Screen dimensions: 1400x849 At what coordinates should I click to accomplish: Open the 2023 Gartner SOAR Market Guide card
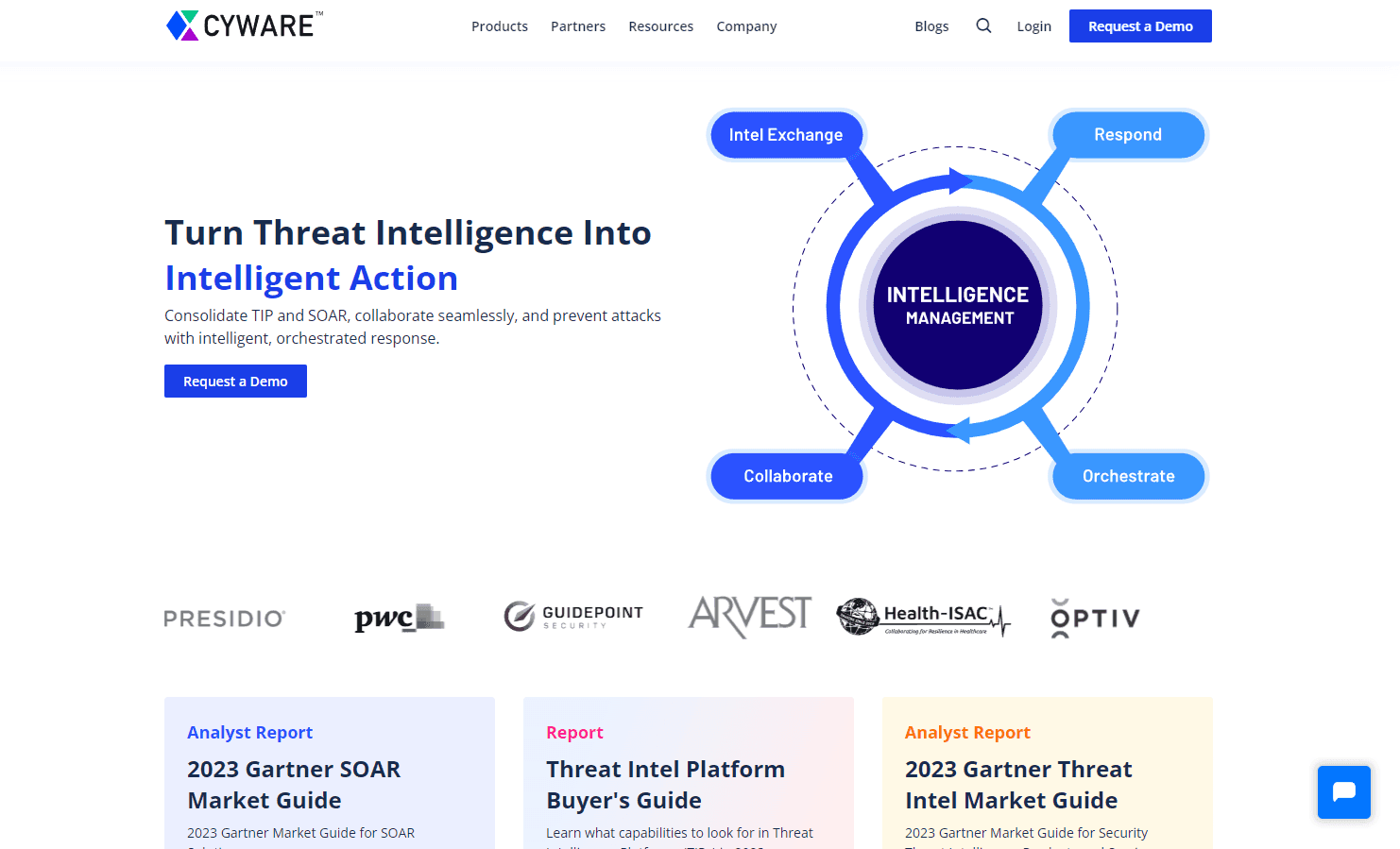tap(330, 773)
